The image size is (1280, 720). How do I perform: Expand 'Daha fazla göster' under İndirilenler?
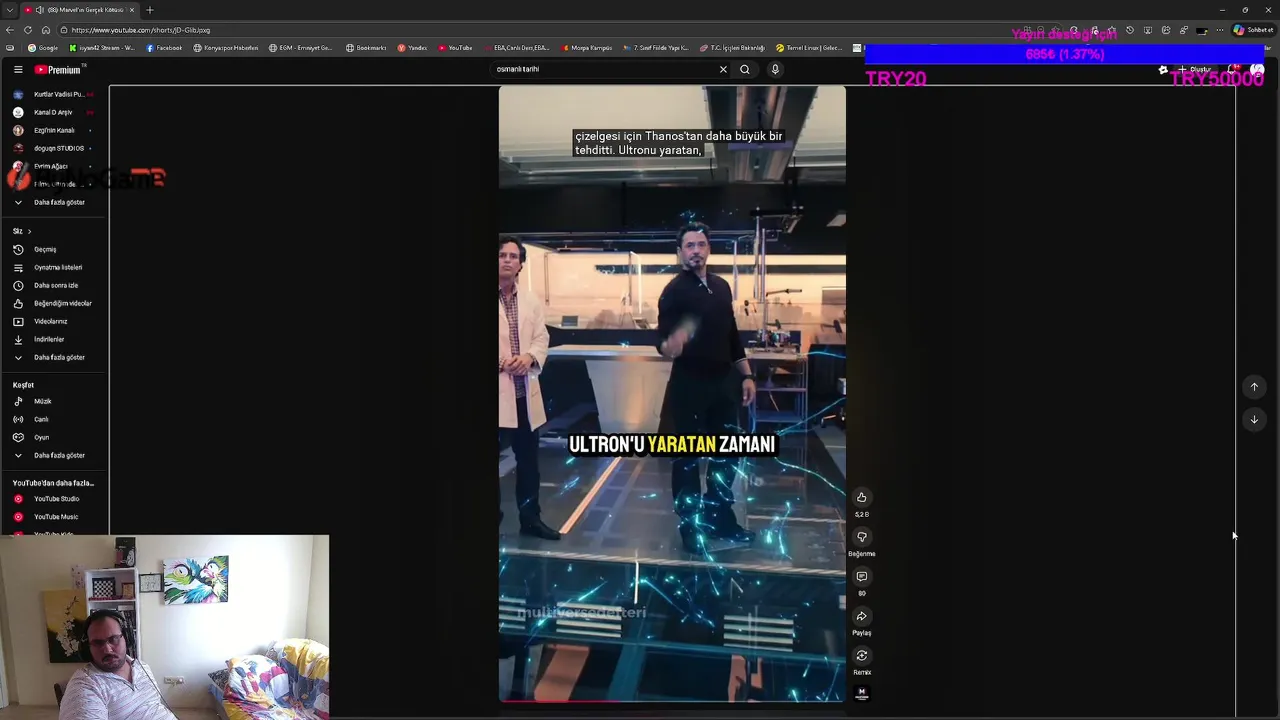[54, 358]
